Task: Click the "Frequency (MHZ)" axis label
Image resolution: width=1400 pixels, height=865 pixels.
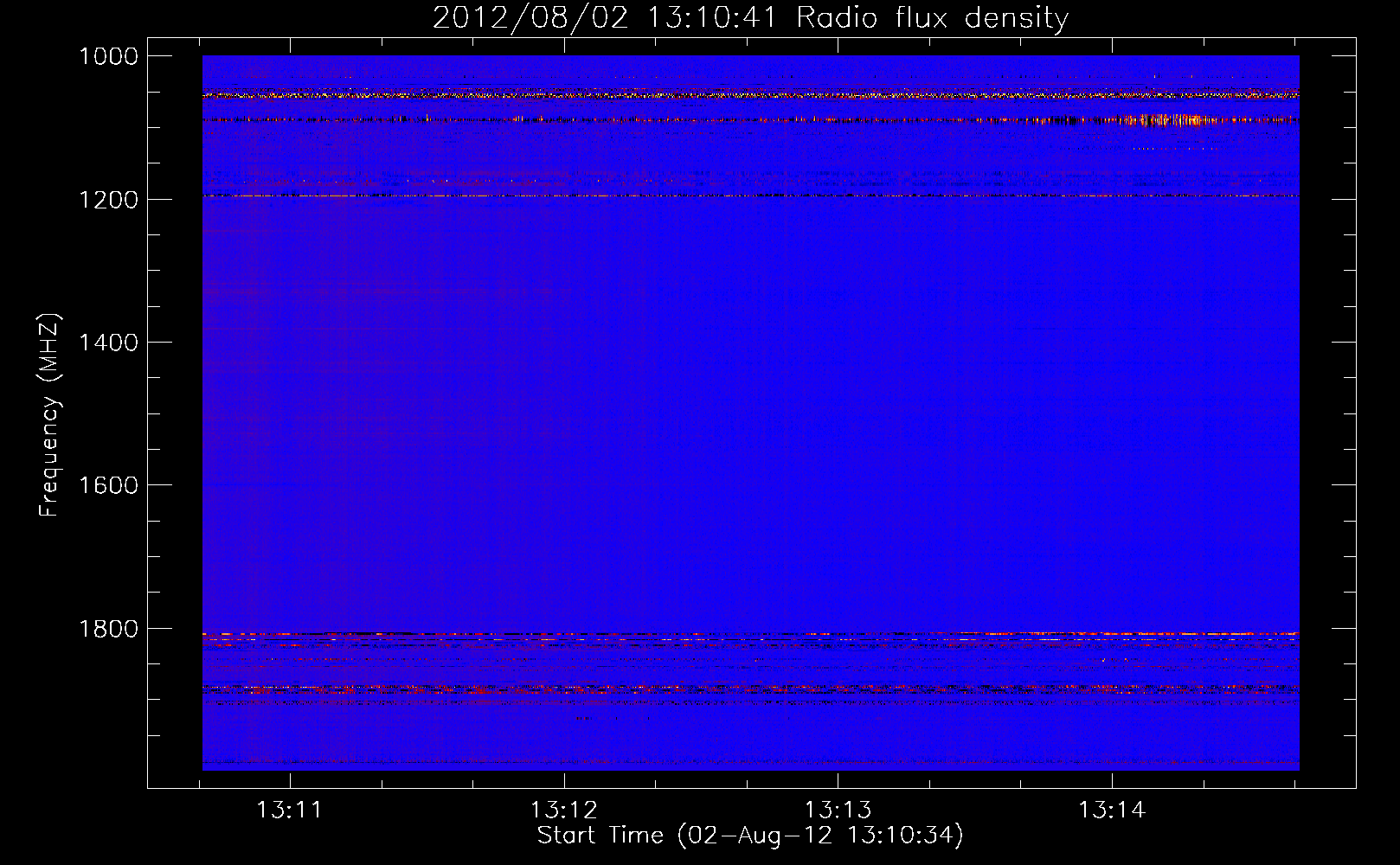Action: 49,415
